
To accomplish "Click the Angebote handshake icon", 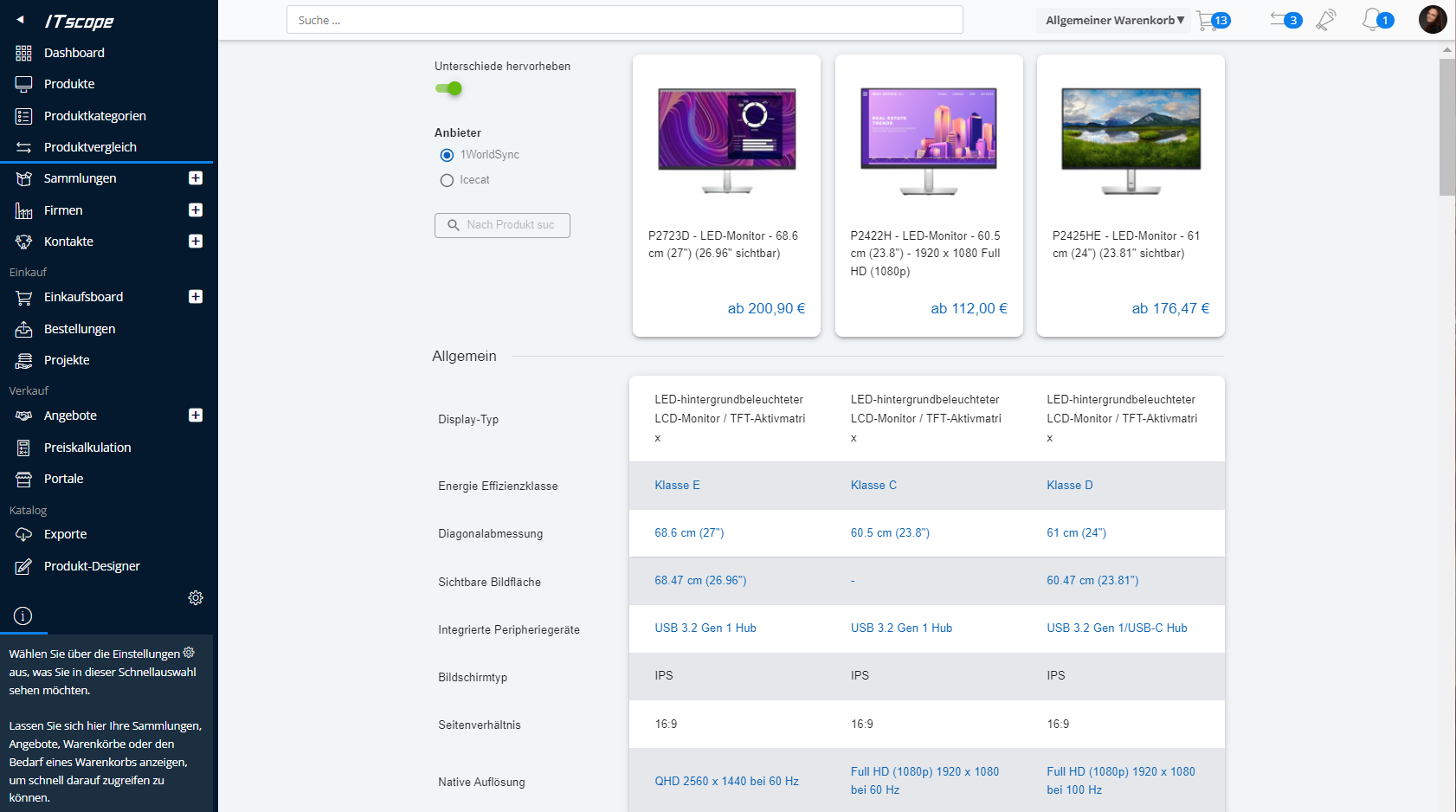I will (23, 416).
